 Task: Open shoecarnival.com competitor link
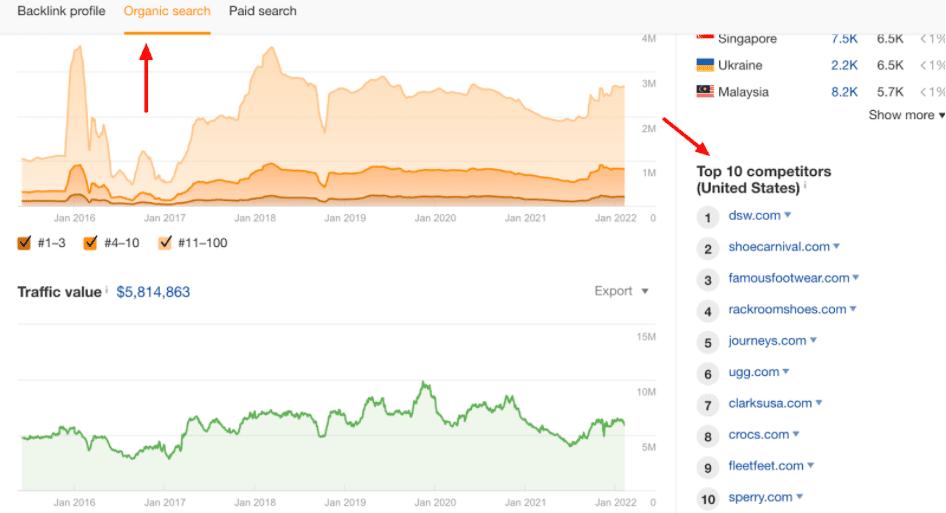coord(779,247)
